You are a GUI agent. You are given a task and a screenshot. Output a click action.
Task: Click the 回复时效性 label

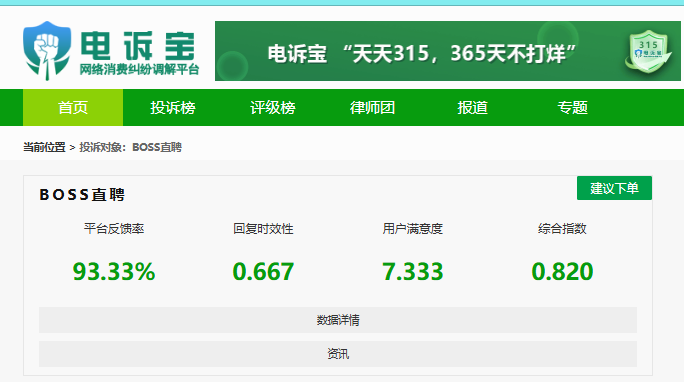(263, 229)
